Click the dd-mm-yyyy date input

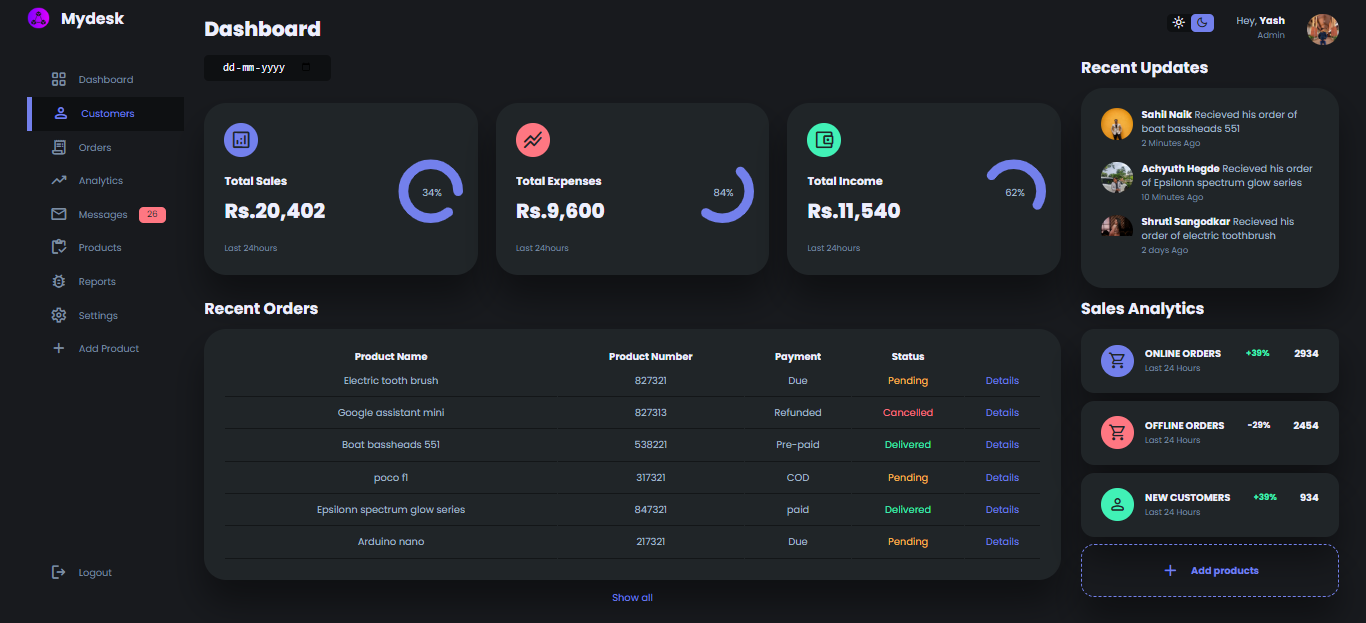click(267, 68)
